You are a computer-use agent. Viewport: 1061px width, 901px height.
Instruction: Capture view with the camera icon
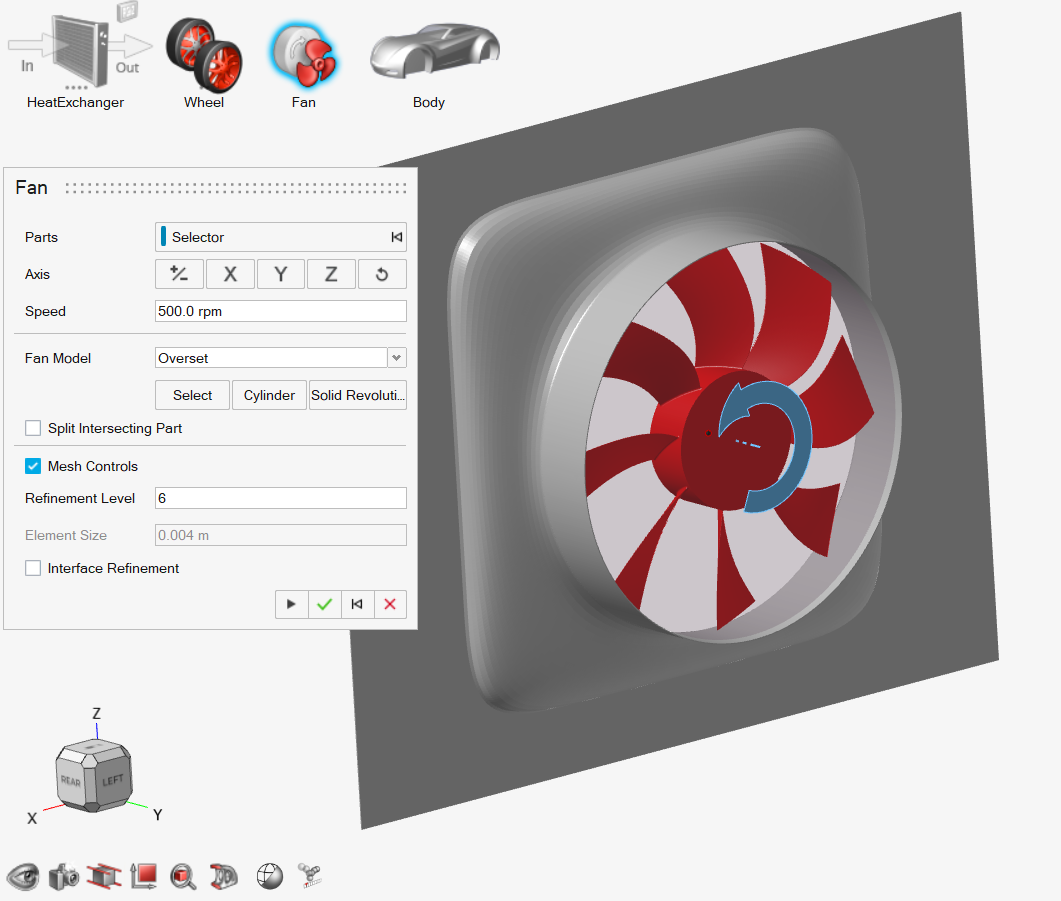tap(63, 877)
